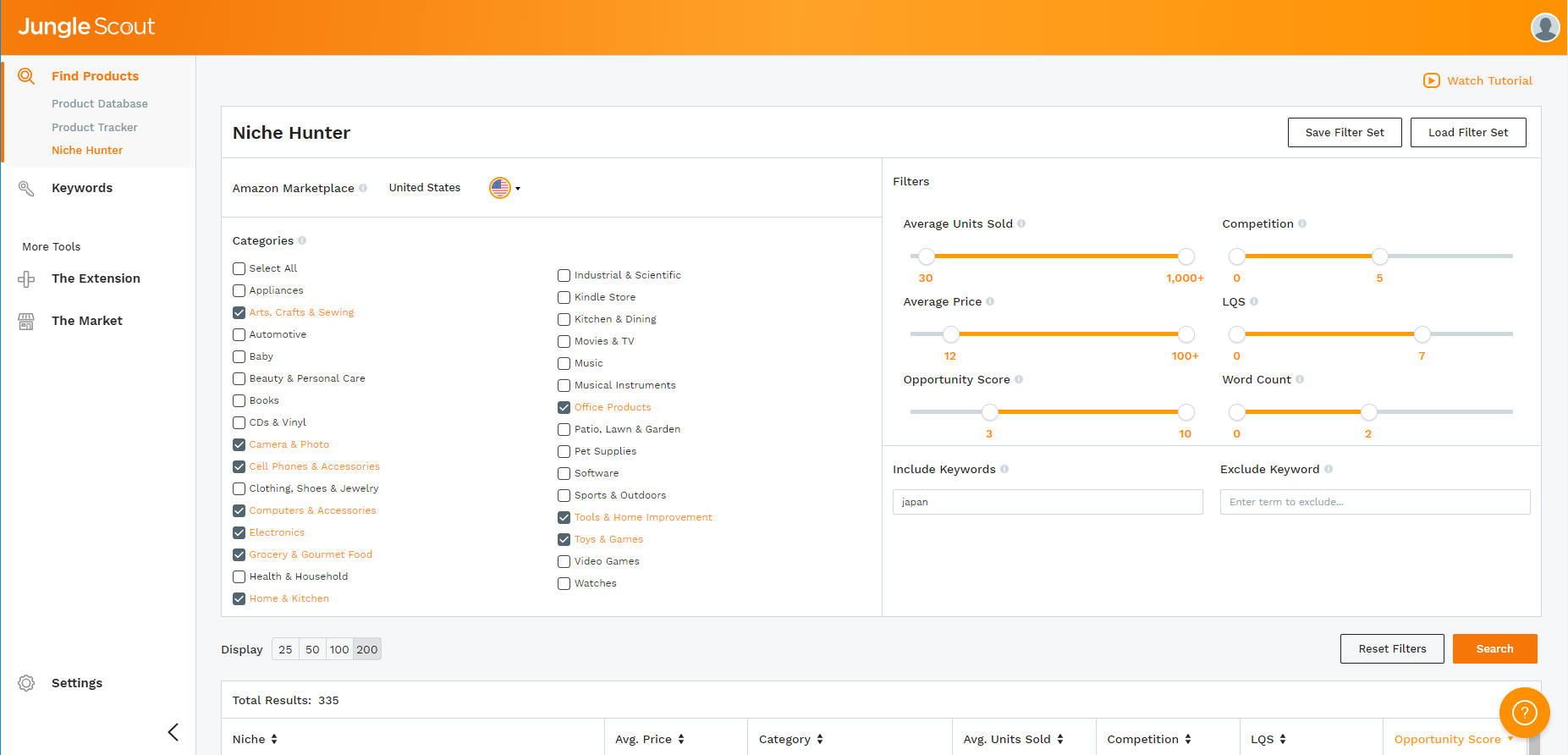Click the Jungle Scout logo
This screenshot has width=1568, height=755.
point(86,27)
